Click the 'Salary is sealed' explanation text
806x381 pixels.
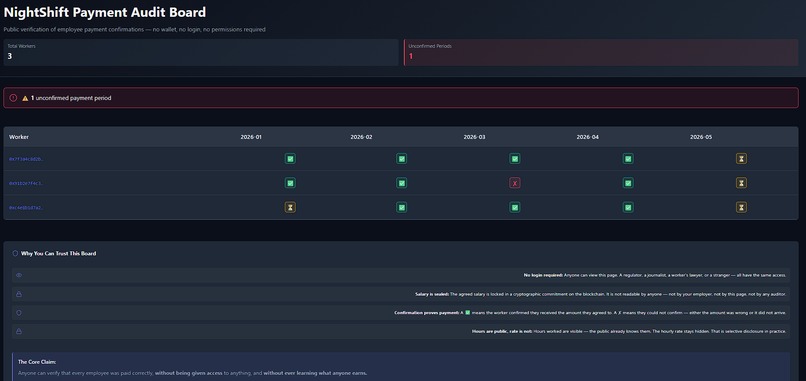(601, 294)
